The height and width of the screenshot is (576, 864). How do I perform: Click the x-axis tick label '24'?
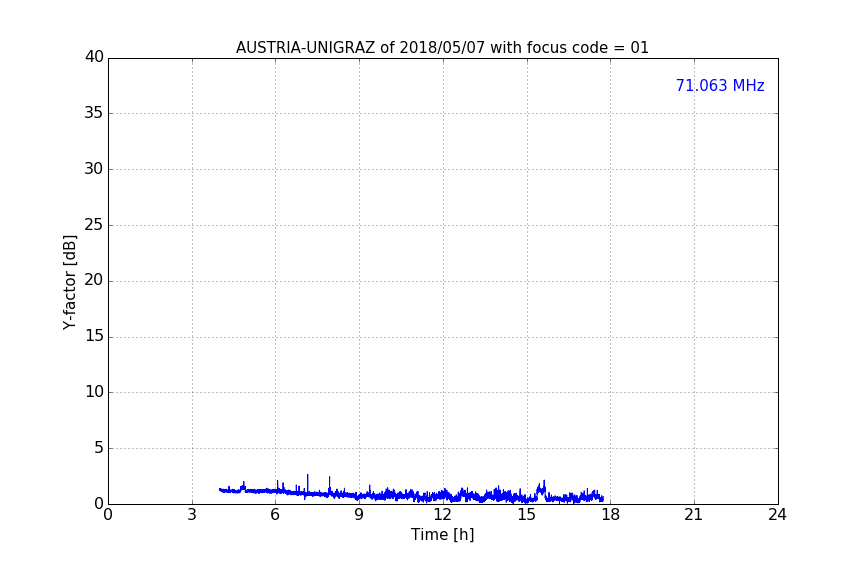point(777,515)
